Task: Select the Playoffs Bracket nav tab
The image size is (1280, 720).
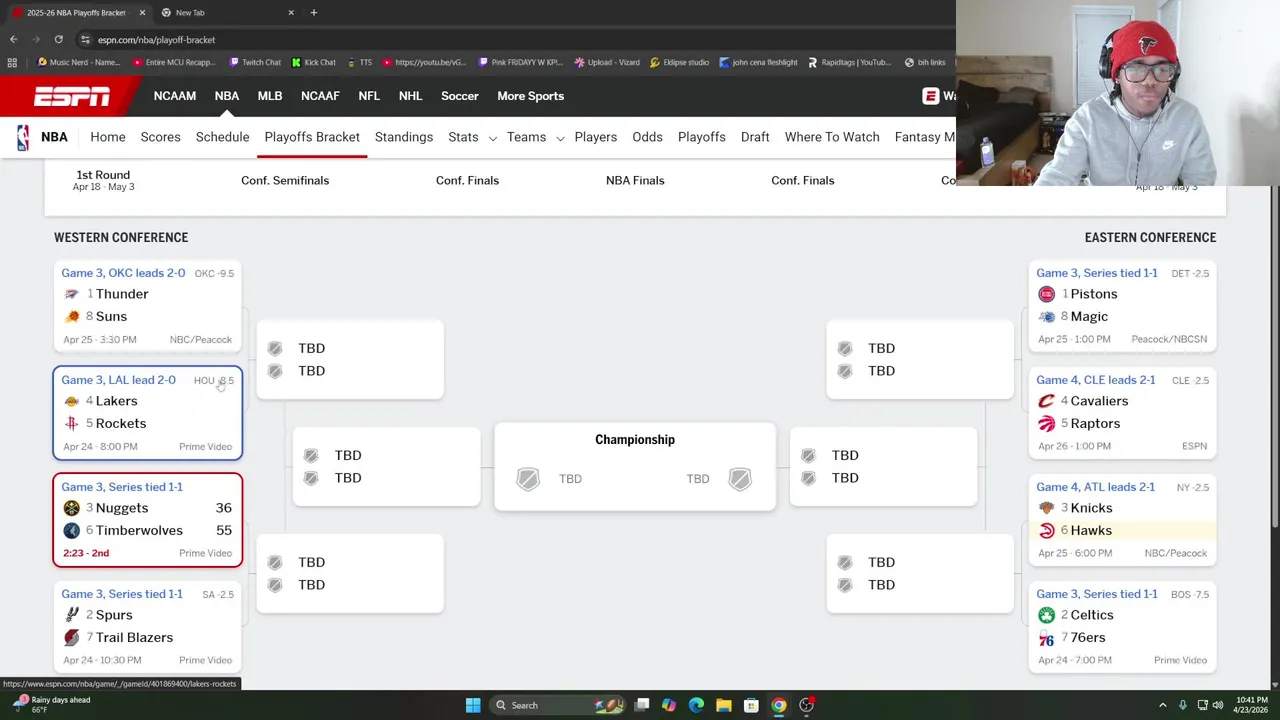Action: point(312,137)
